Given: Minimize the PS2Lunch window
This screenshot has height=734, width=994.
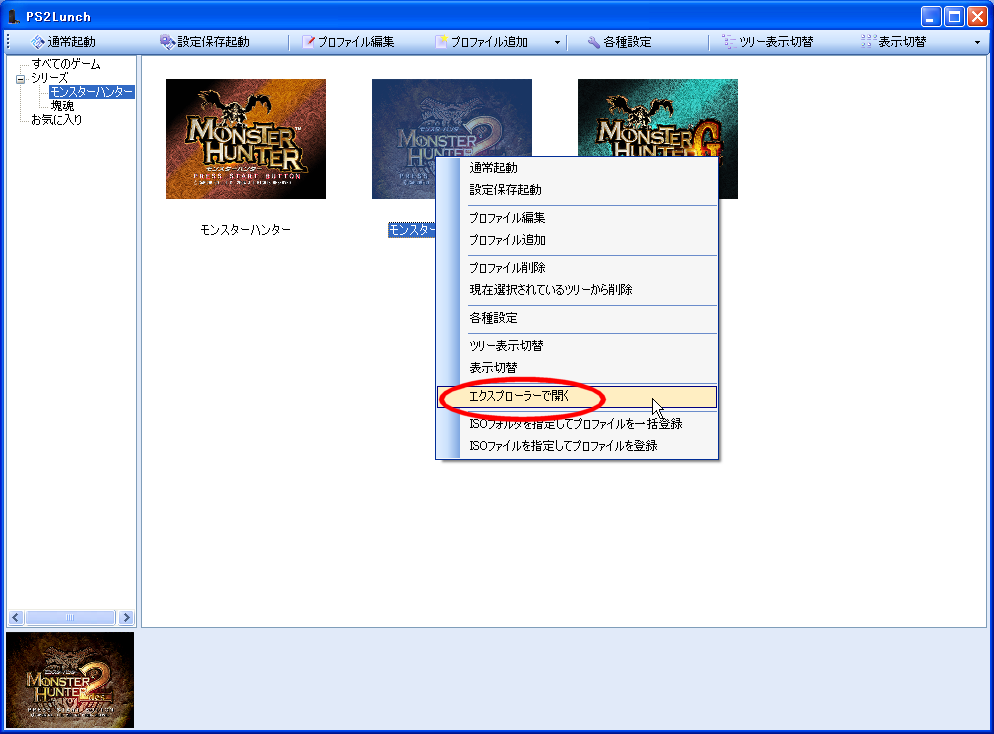Looking at the screenshot, I should (x=931, y=16).
